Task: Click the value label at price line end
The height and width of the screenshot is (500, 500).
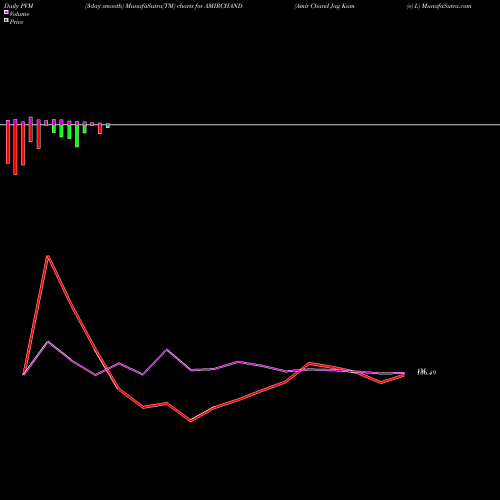Action: 427,372
